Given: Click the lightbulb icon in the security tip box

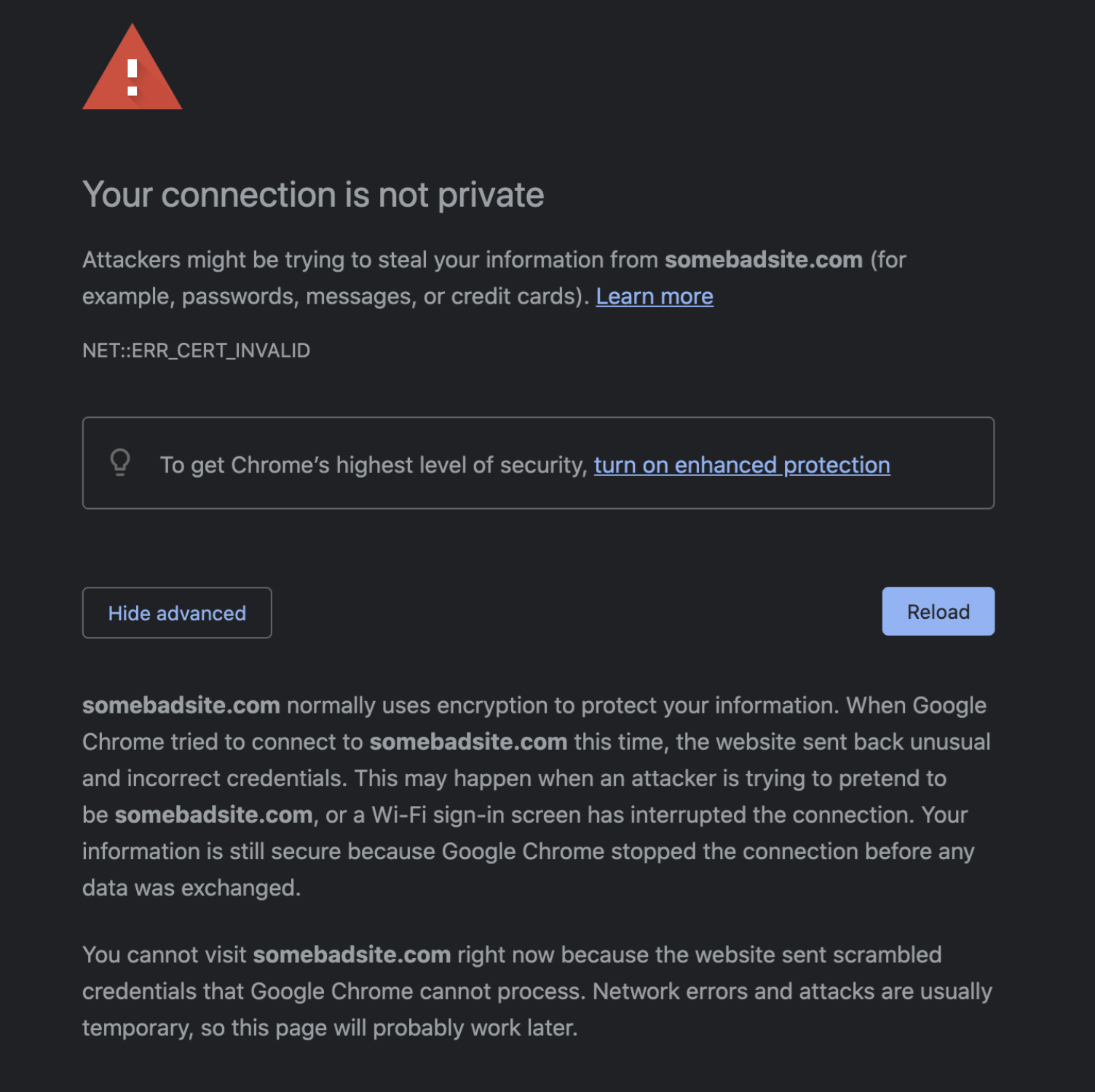Looking at the screenshot, I should (x=120, y=462).
